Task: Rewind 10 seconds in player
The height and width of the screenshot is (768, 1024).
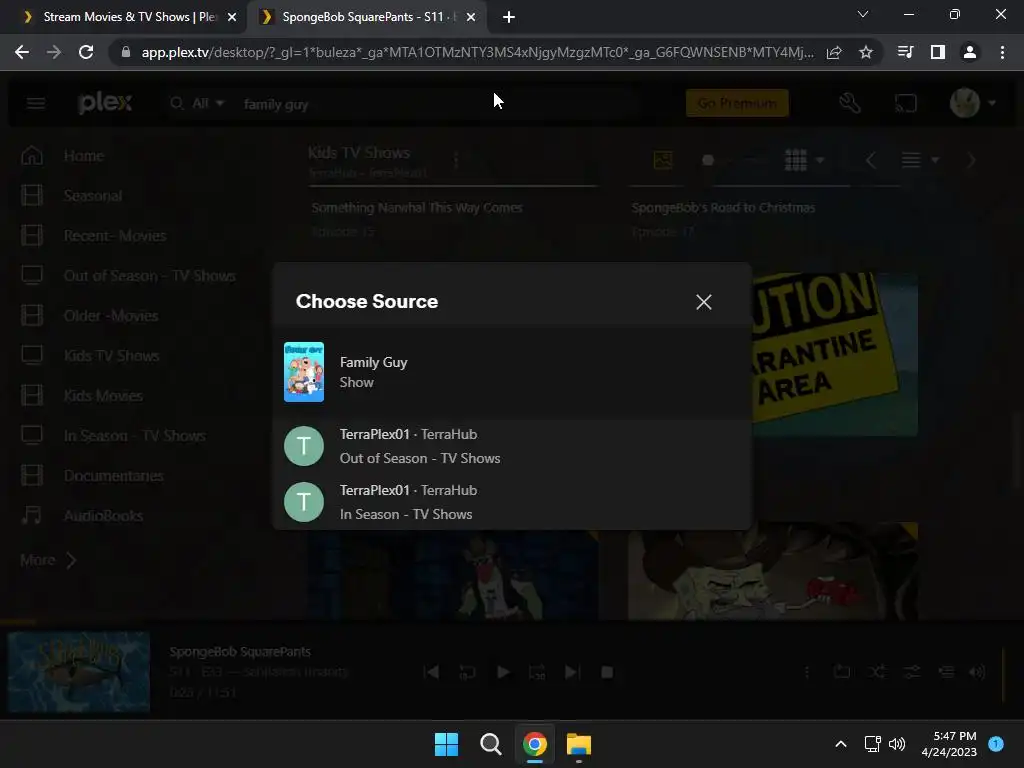Action: (x=467, y=672)
